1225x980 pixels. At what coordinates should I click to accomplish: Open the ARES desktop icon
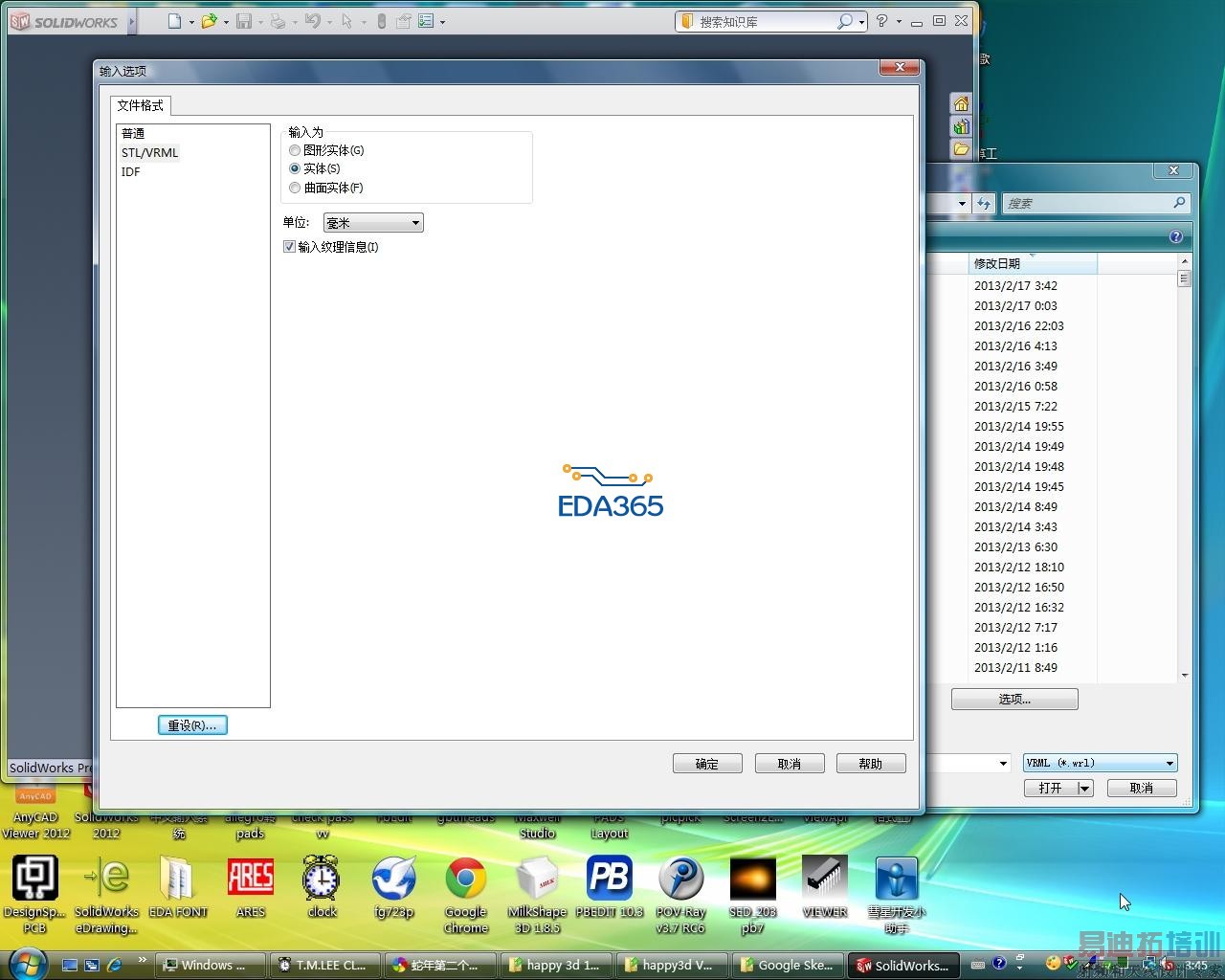pos(251,886)
